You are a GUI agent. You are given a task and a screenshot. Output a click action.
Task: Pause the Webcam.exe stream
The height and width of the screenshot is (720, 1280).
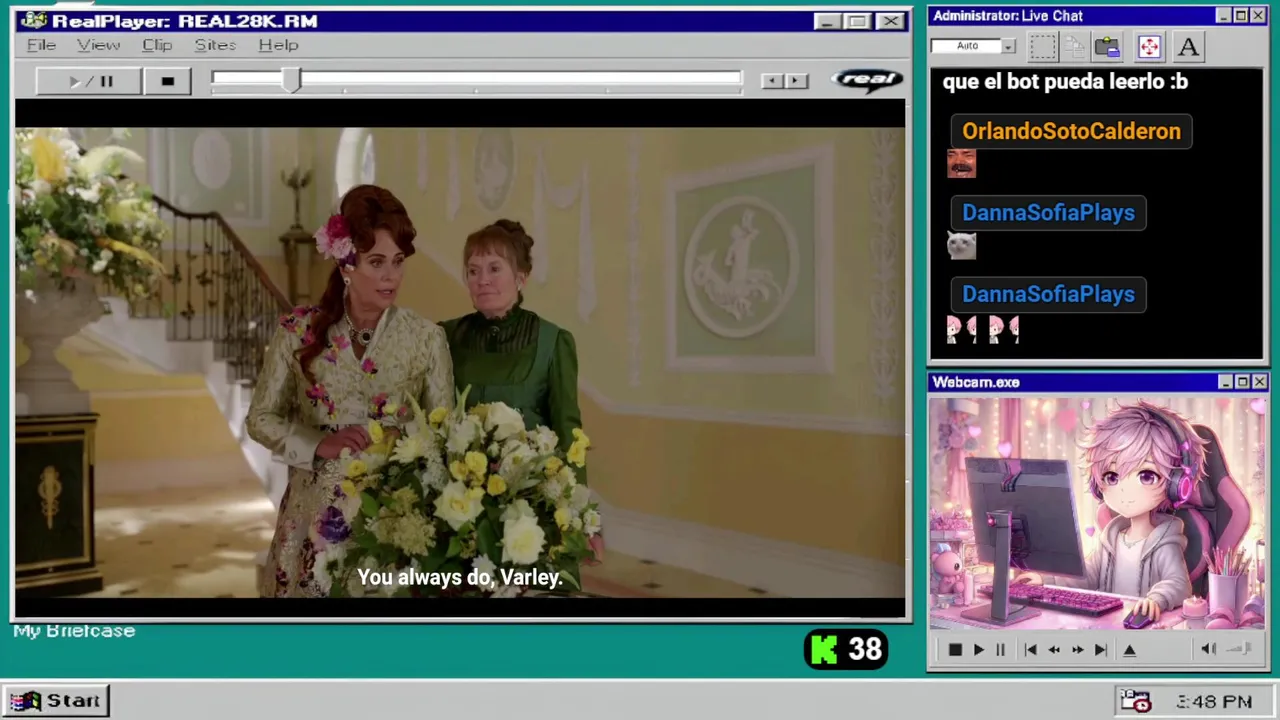(x=1000, y=650)
